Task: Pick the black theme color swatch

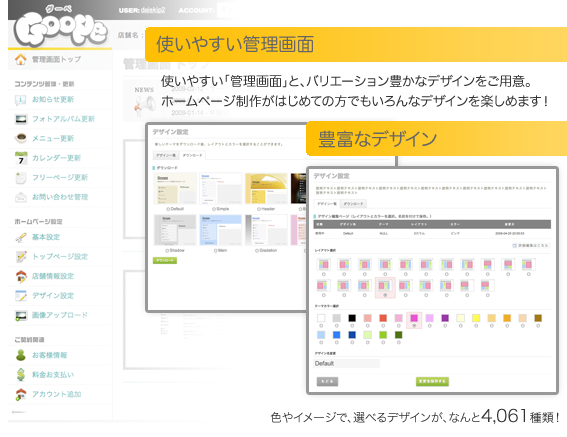Action: pos(352,318)
